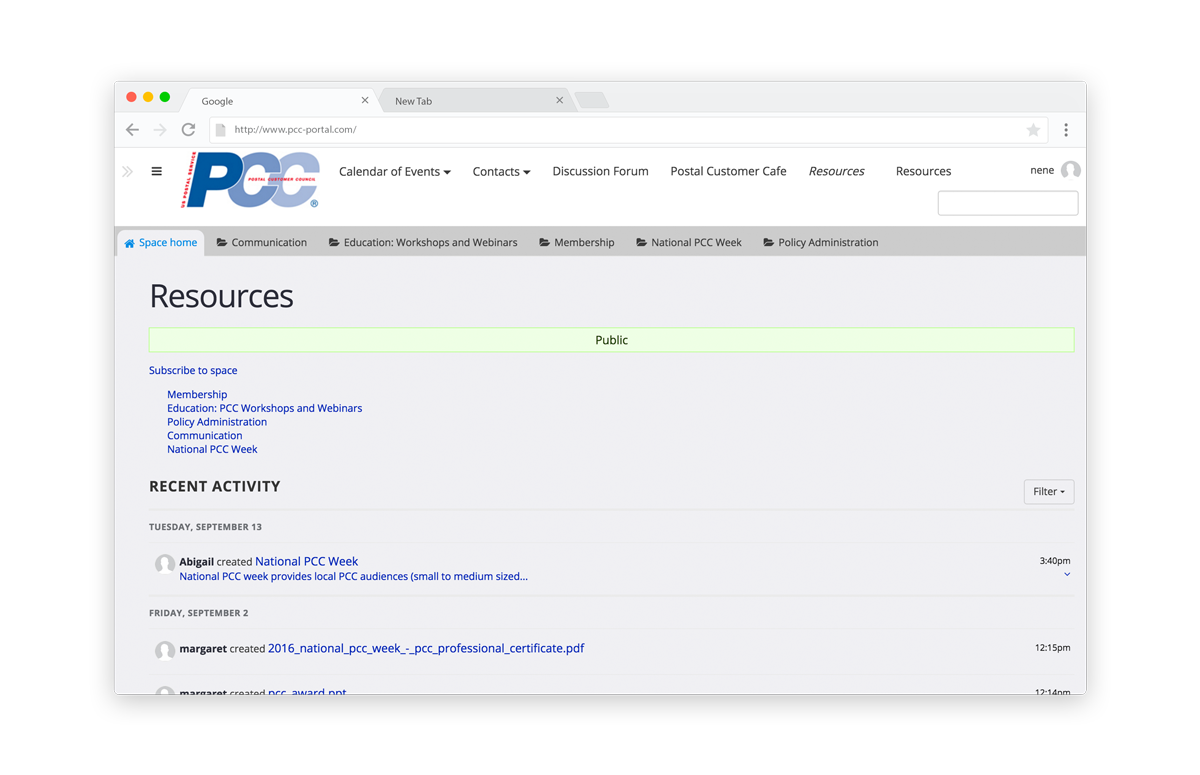Click the Subscribe to space link
1200x775 pixels.
coord(193,371)
